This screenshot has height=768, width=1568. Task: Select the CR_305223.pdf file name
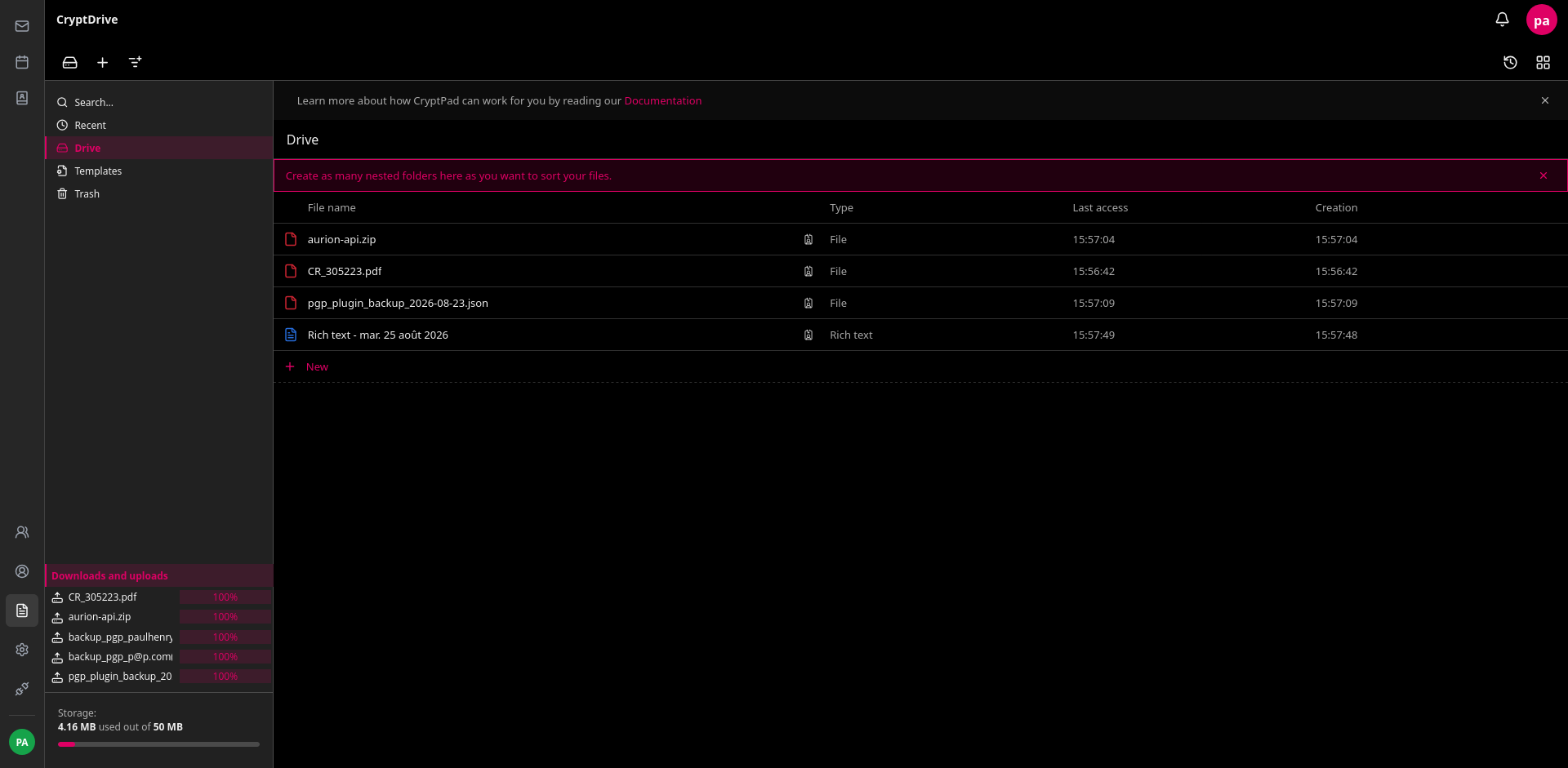(345, 271)
